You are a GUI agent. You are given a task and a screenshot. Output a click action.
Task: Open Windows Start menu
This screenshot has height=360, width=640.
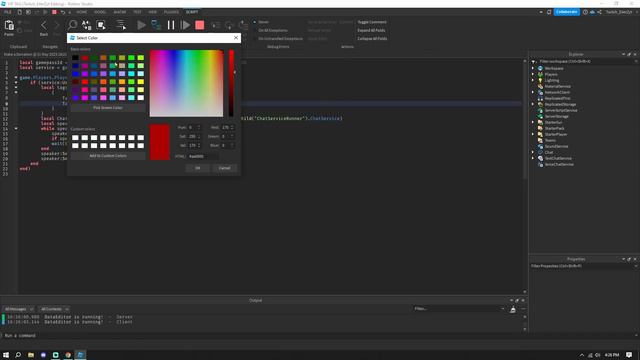(6, 355)
